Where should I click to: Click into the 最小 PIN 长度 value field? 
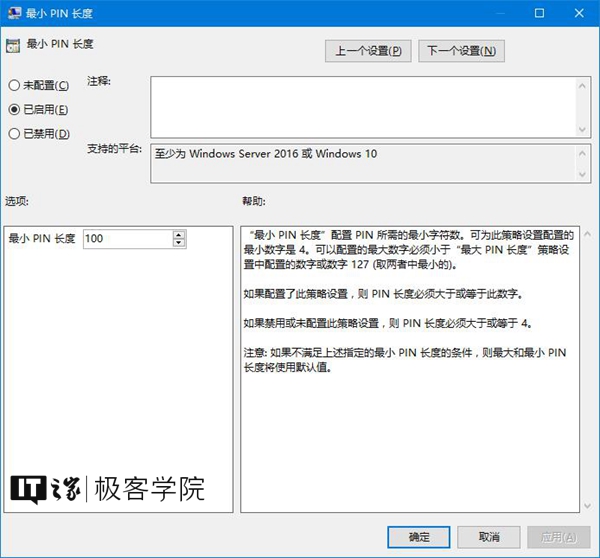coord(127,239)
